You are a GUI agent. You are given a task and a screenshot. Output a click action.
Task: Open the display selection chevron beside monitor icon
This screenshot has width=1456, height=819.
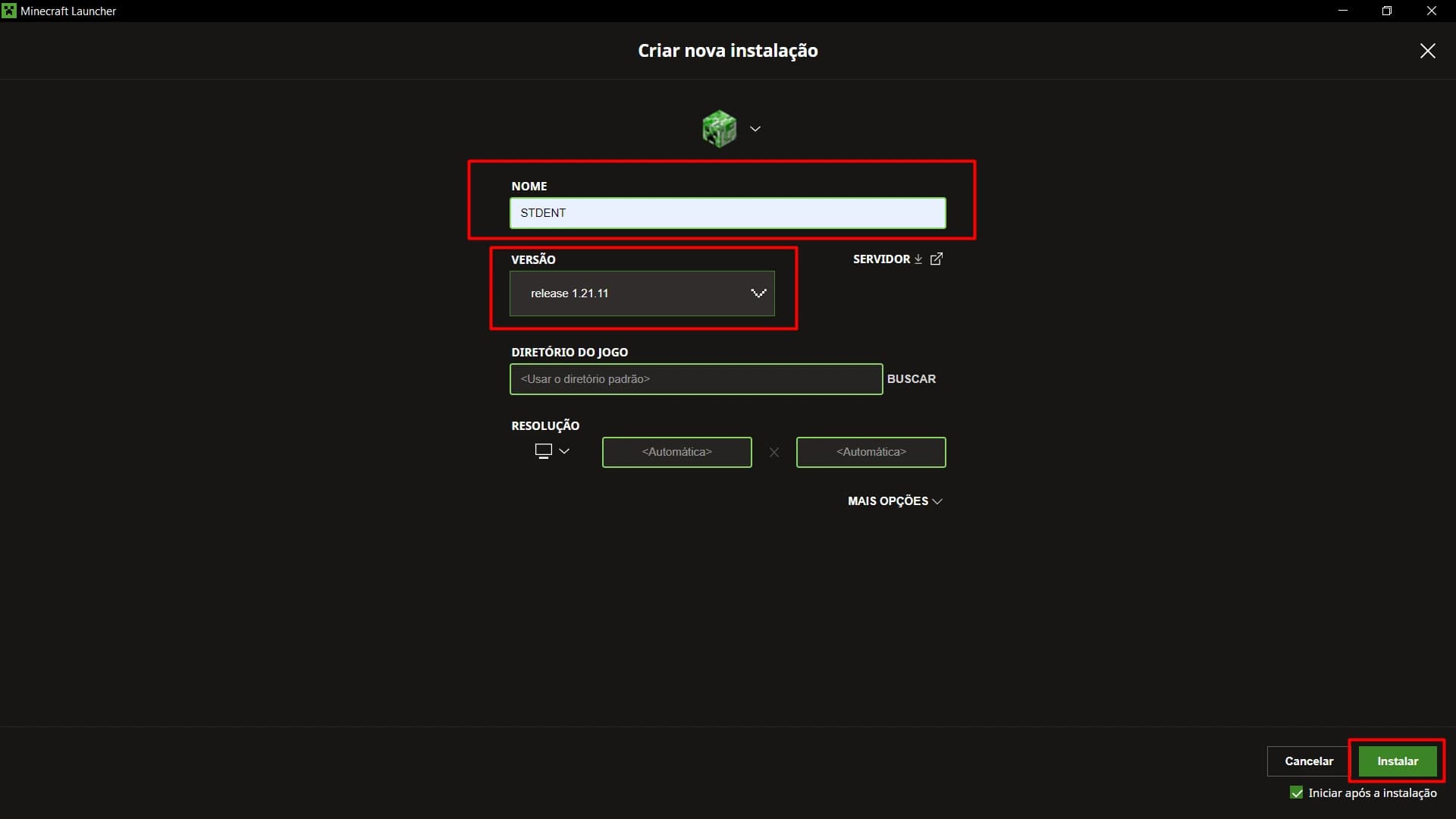point(564,451)
